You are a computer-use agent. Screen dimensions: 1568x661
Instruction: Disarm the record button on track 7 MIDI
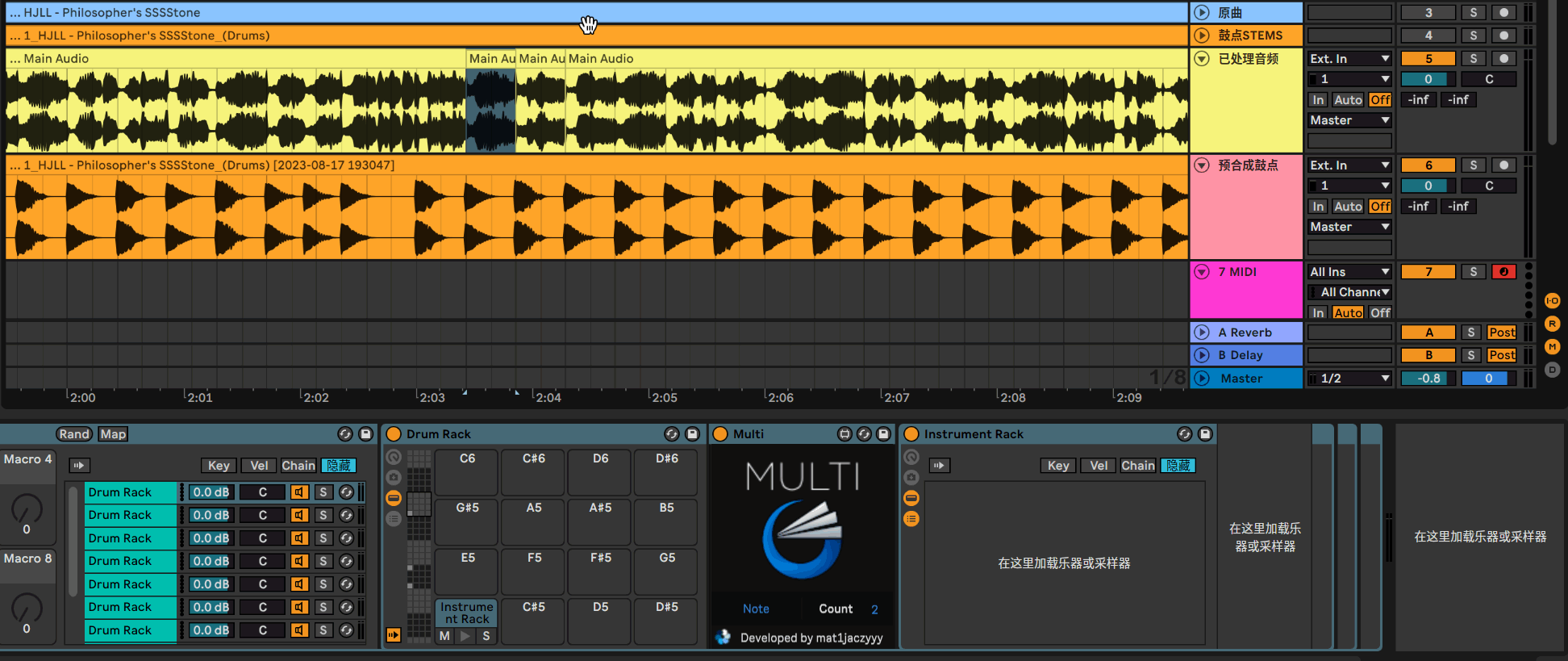[1503, 272]
